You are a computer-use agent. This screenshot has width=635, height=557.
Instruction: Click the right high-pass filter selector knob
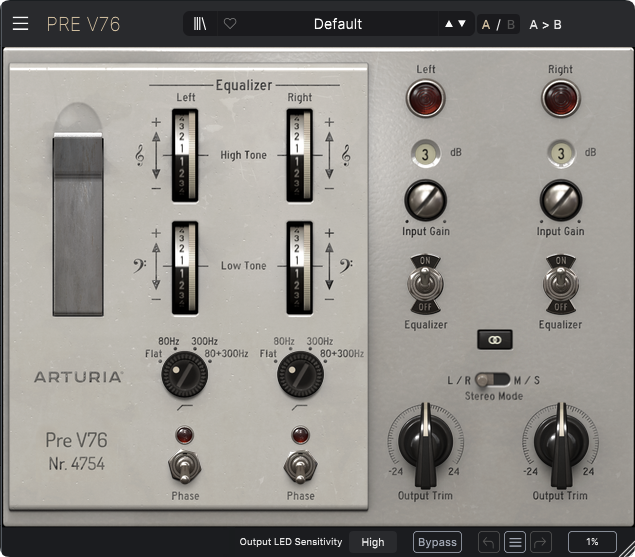click(300, 375)
